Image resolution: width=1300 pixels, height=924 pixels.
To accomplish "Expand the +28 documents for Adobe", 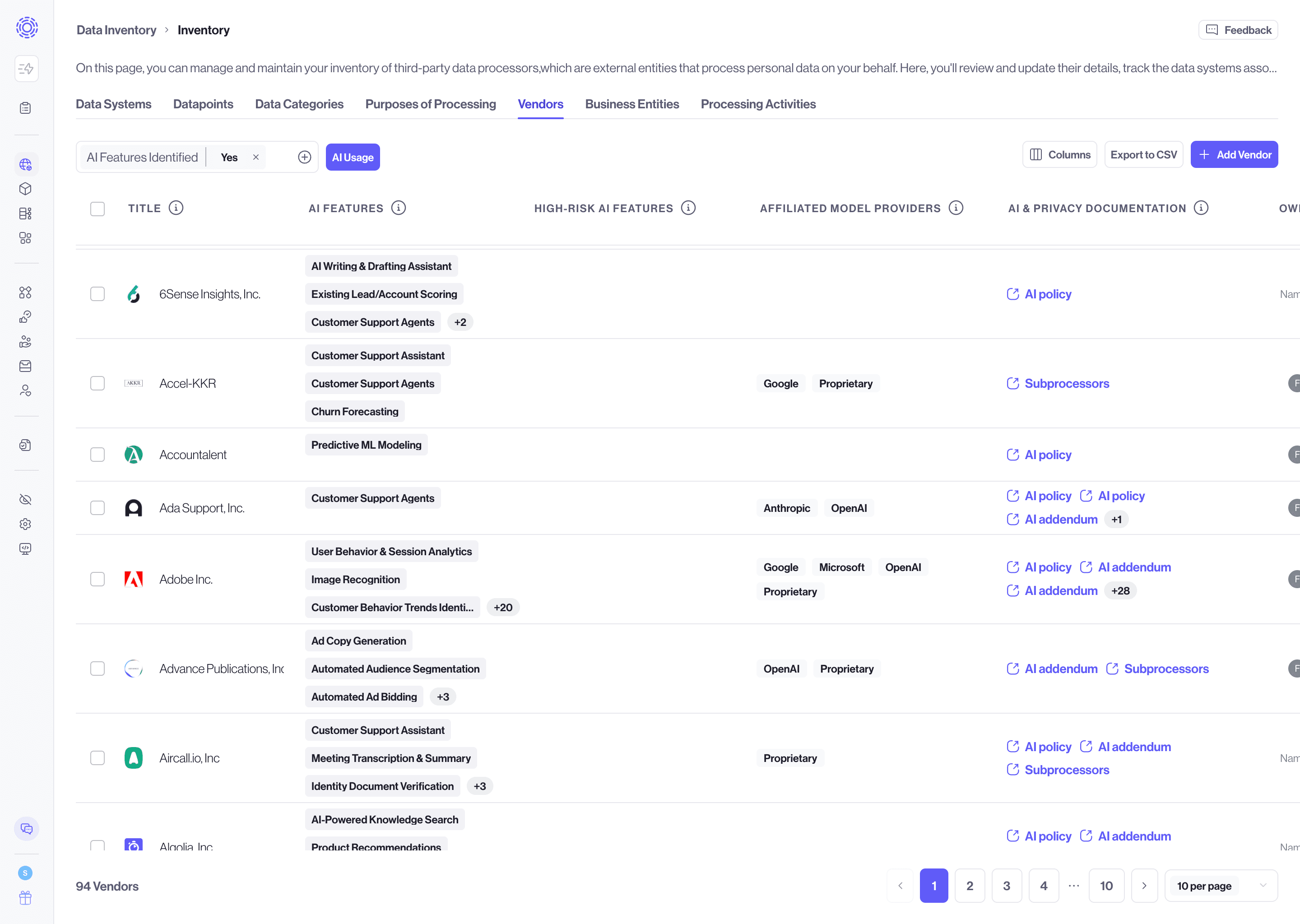I will click(x=1120, y=590).
